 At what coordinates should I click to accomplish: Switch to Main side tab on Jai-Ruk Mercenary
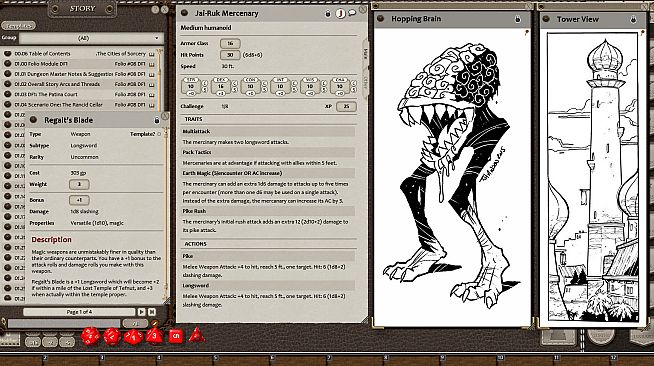tap(366, 54)
